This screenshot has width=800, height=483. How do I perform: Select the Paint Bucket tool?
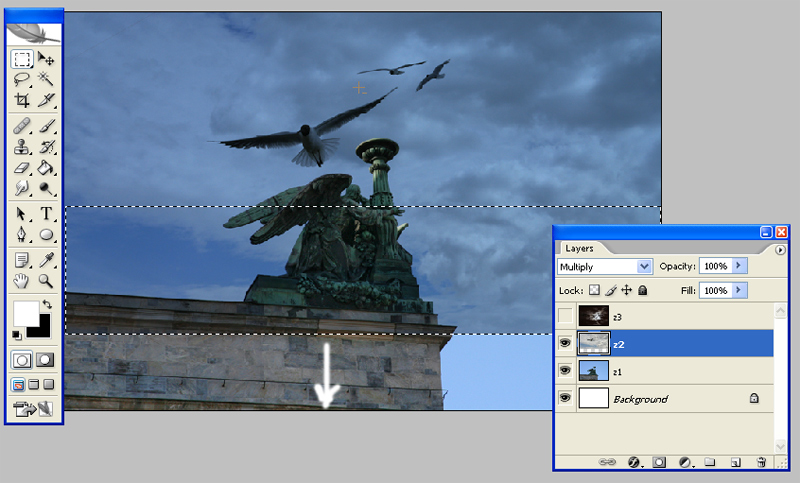(x=46, y=168)
